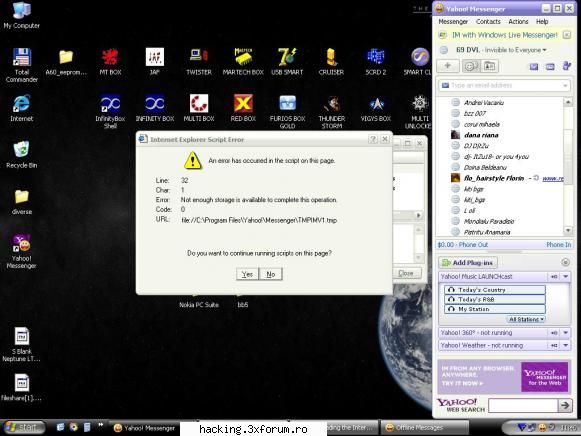Open S Blank Neptune LT file icon
581x436 pixels.
pyautogui.click(x=21, y=345)
